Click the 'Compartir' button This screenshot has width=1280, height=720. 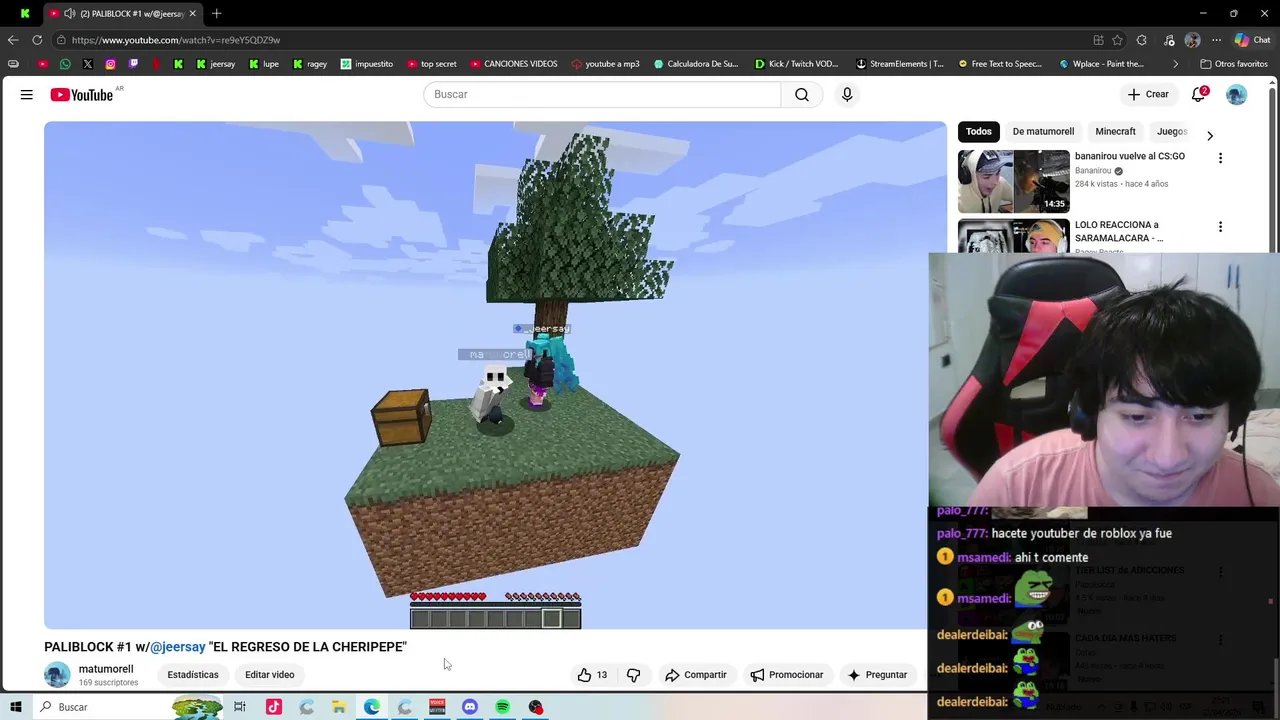696,675
